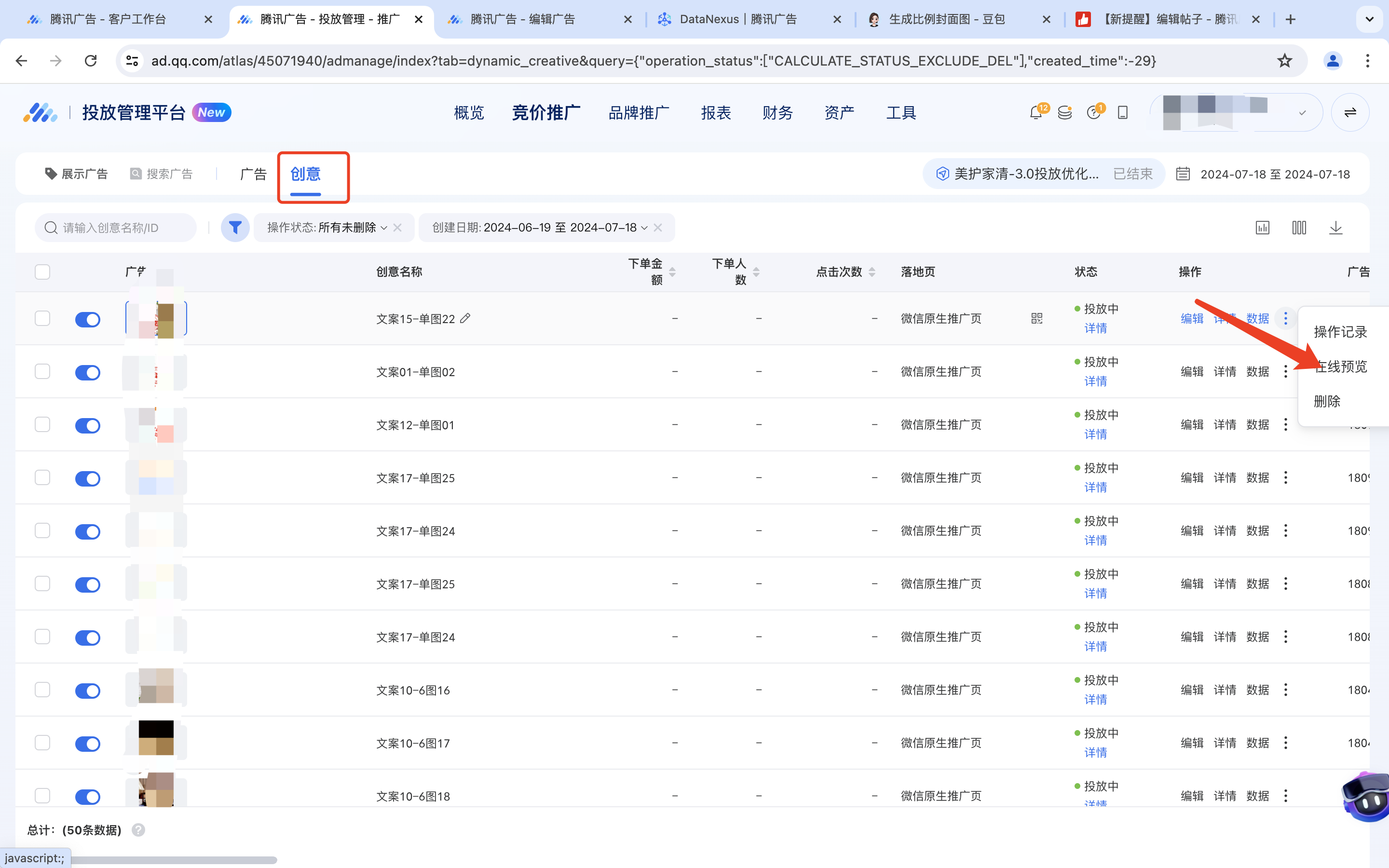The height and width of the screenshot is (868, 1389).
Task: Click the pencil rename icon beside 文案15-单图22
Action: coord(465,318)
